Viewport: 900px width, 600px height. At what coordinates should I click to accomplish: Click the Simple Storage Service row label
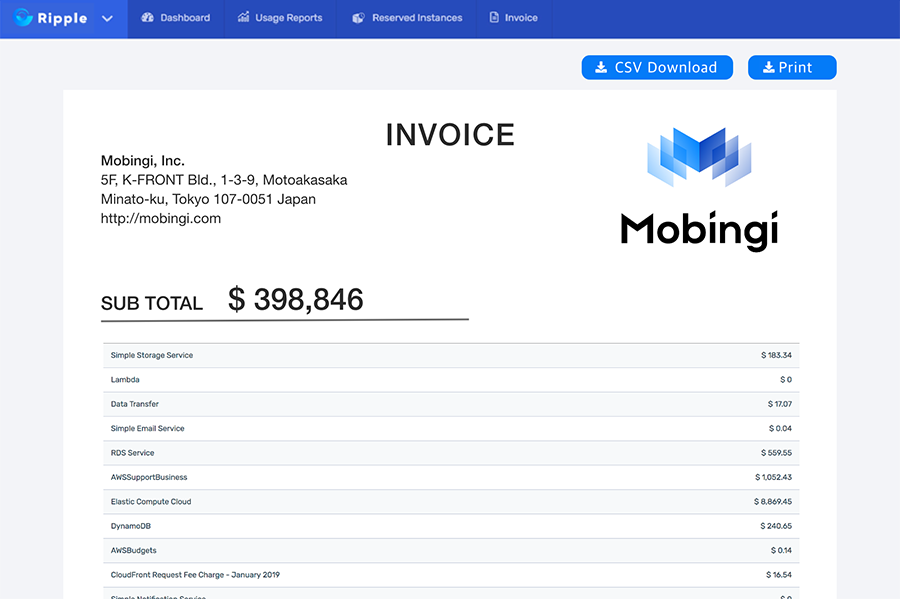click(152, 355)
